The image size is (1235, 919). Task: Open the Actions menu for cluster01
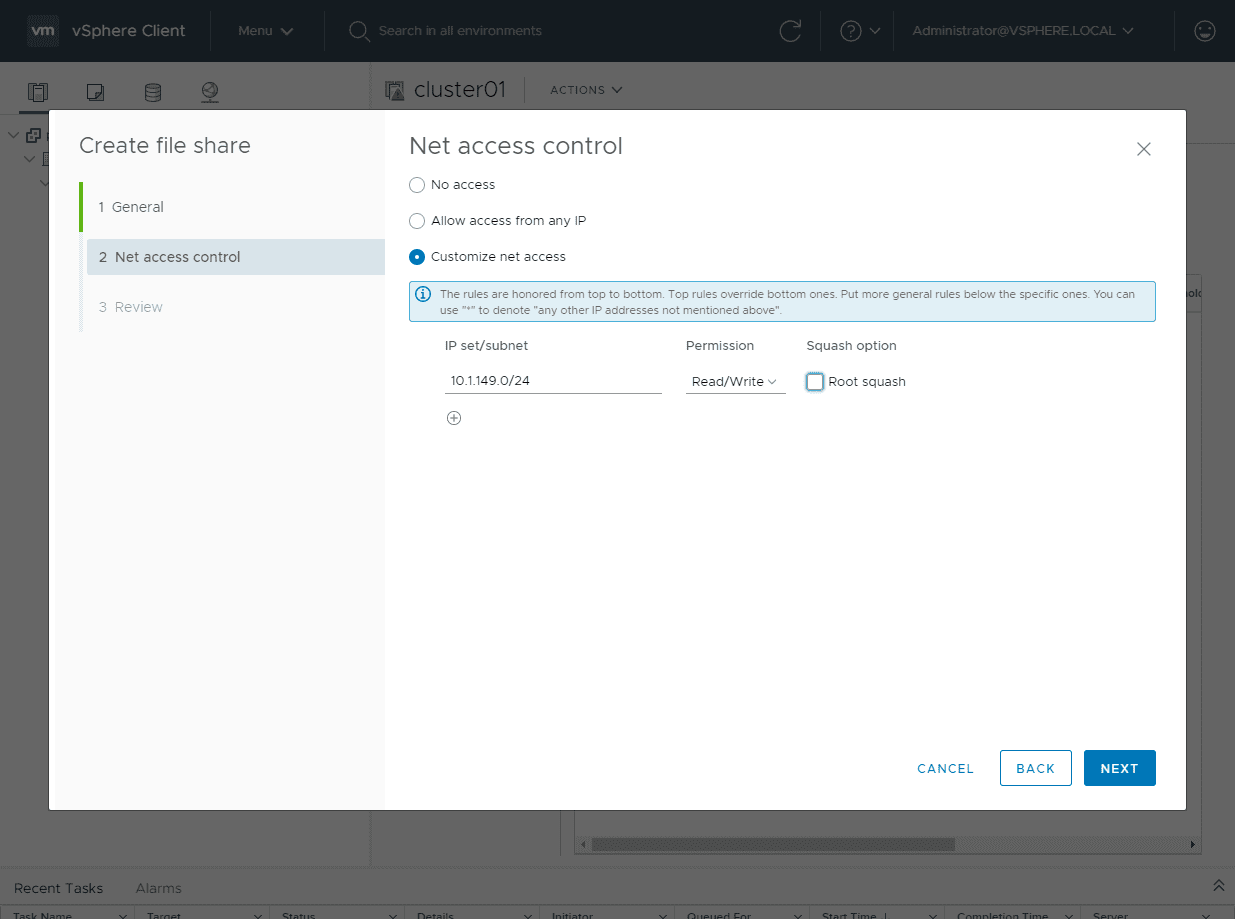tap(584, 90)
